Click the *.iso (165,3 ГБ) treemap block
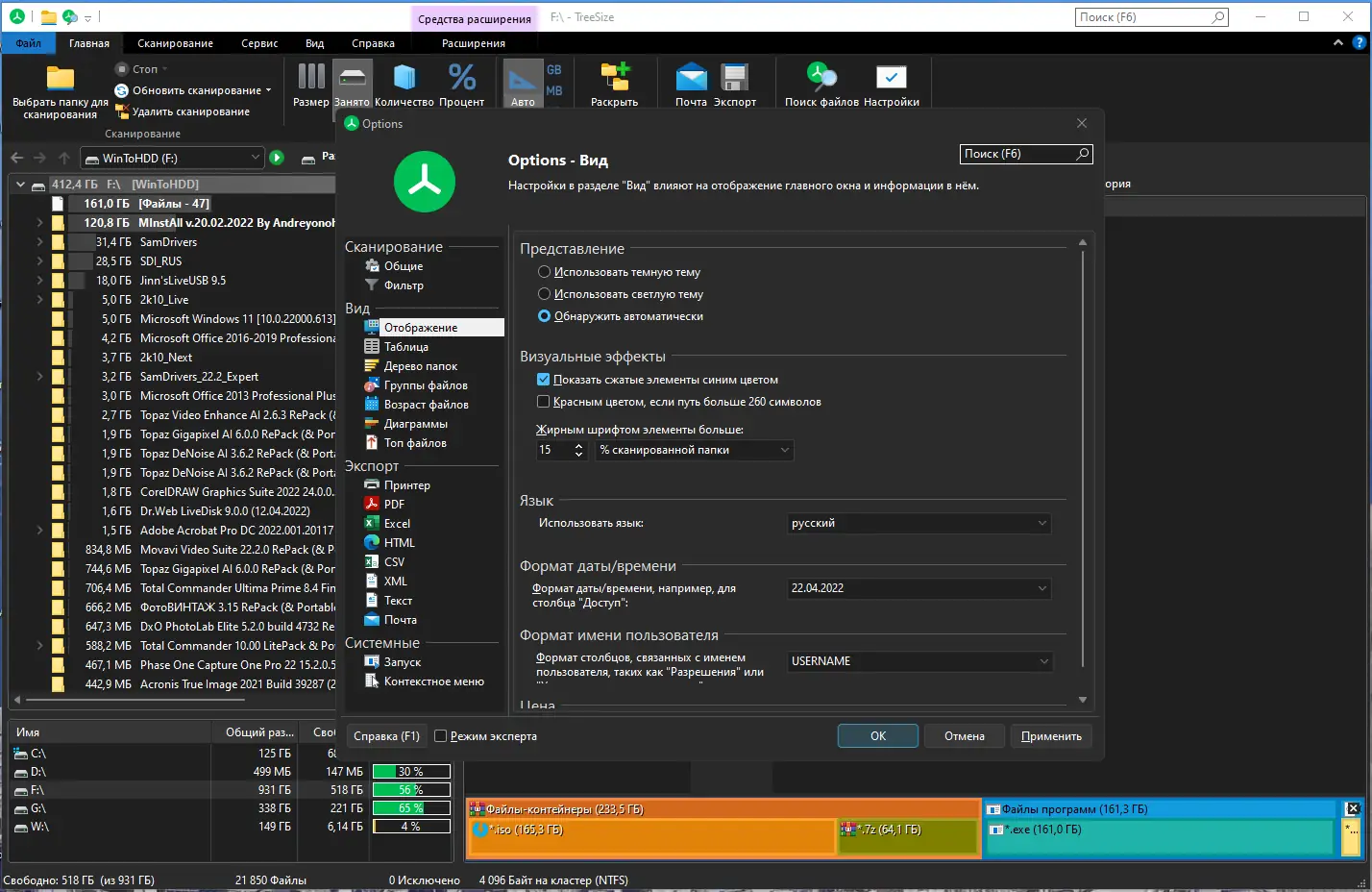This screenshot has height=892, width=1372. [653, 836]
